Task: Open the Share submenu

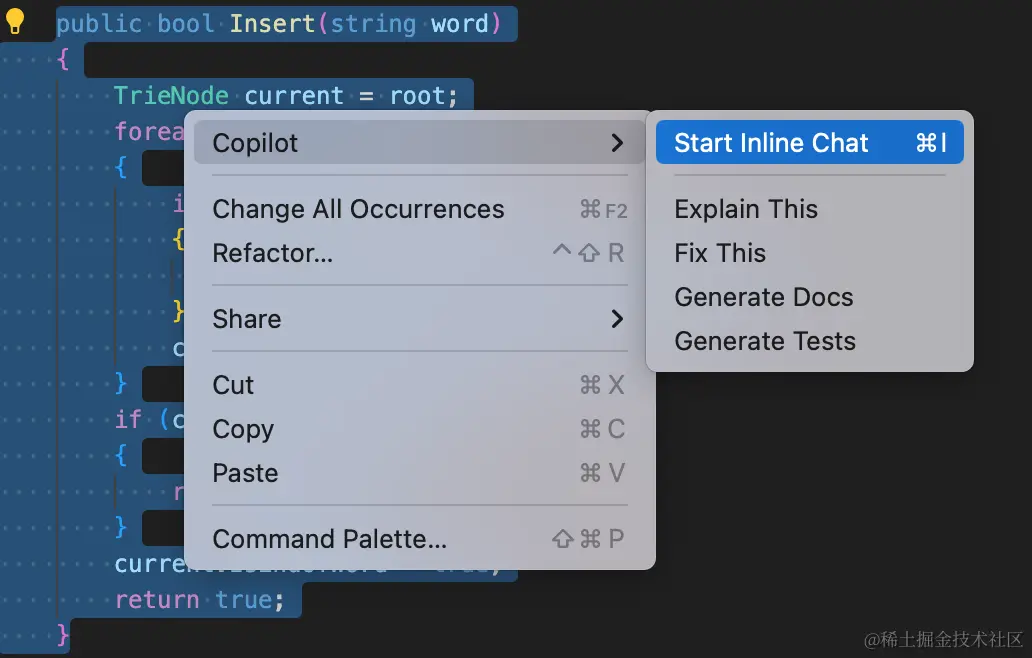Action: pos(247,319)
